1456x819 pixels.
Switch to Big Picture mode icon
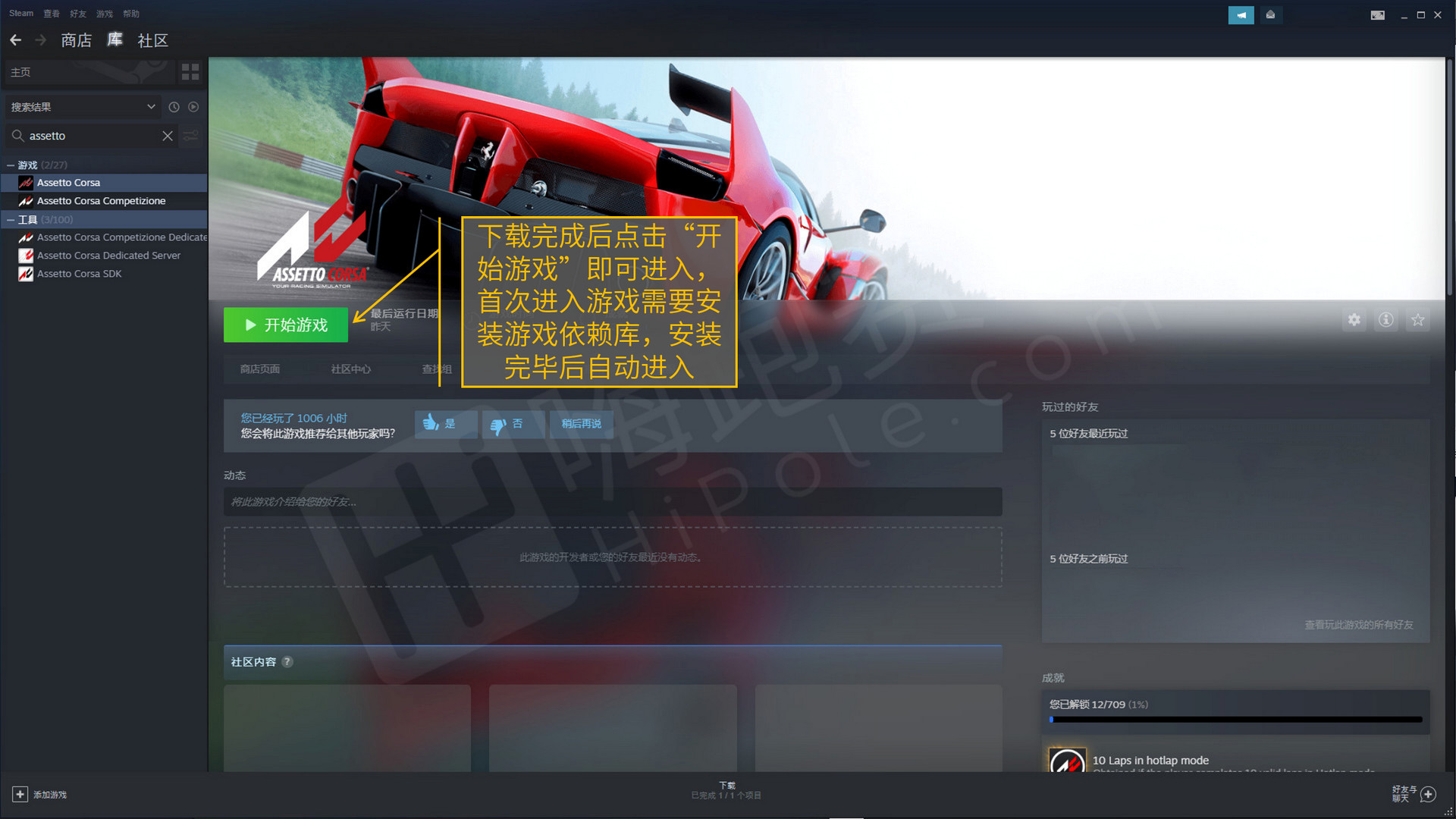tap(1378, 14)
